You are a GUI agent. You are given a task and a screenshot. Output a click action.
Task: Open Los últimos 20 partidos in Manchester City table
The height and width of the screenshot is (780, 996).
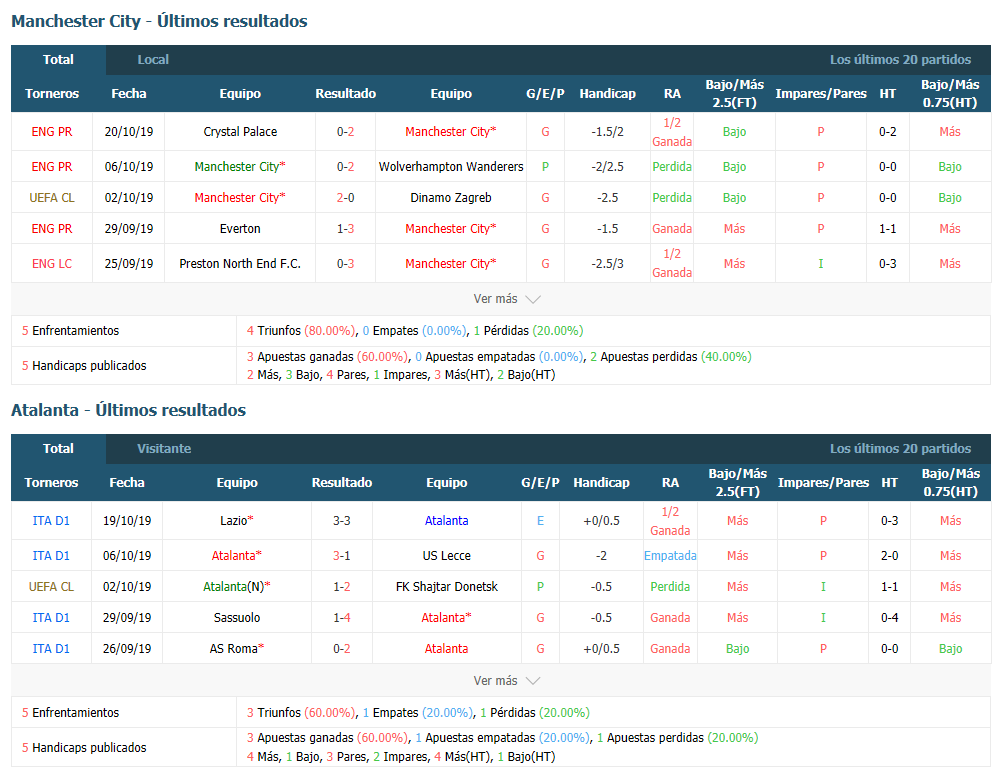(900, 60)
